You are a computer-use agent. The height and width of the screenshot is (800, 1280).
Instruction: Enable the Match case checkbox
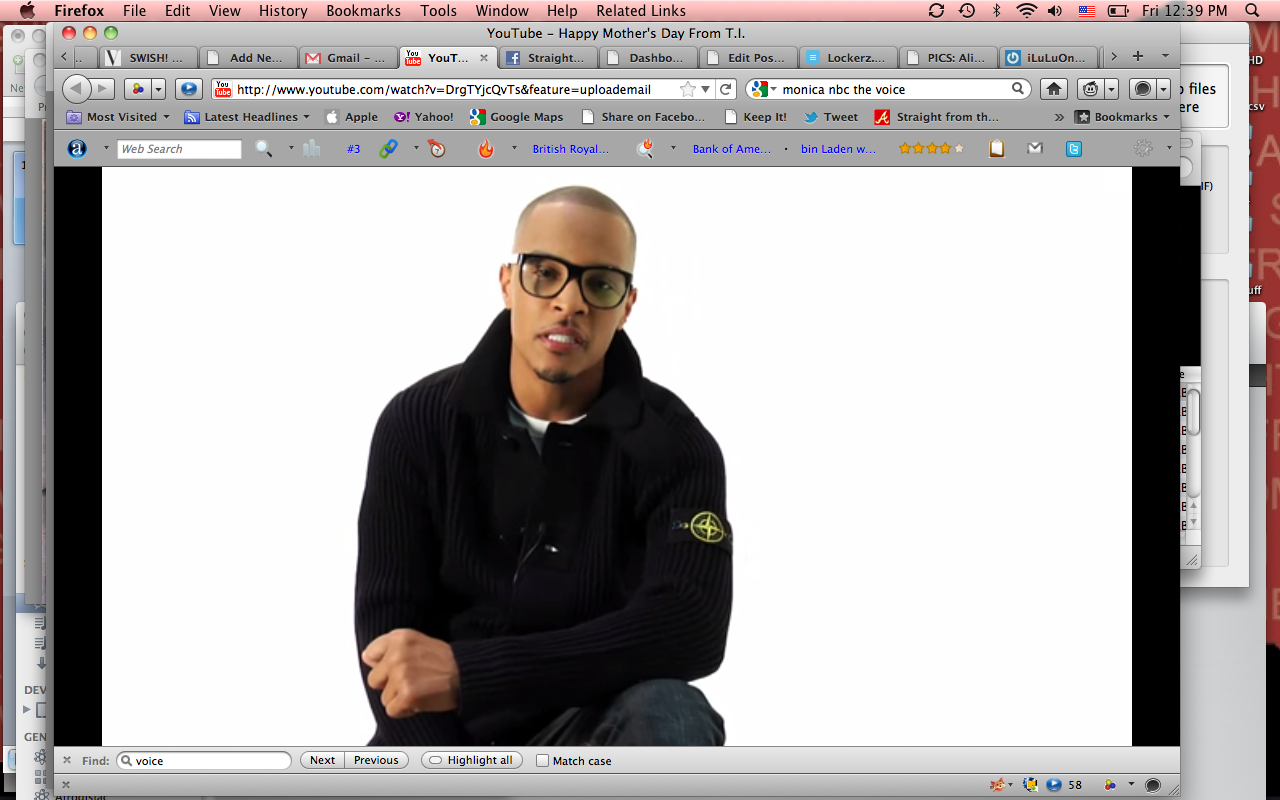[542, 761]
